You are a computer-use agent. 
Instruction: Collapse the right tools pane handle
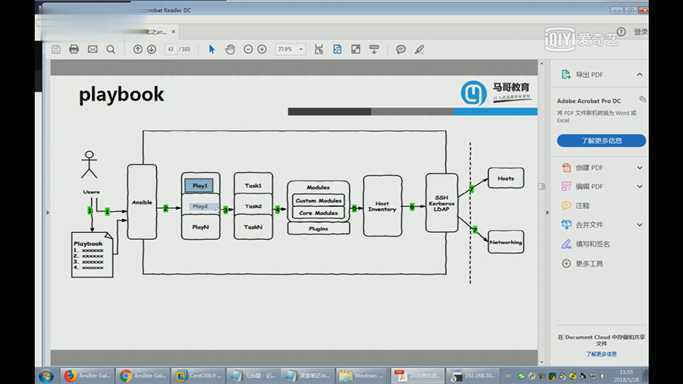pos(547,212)
